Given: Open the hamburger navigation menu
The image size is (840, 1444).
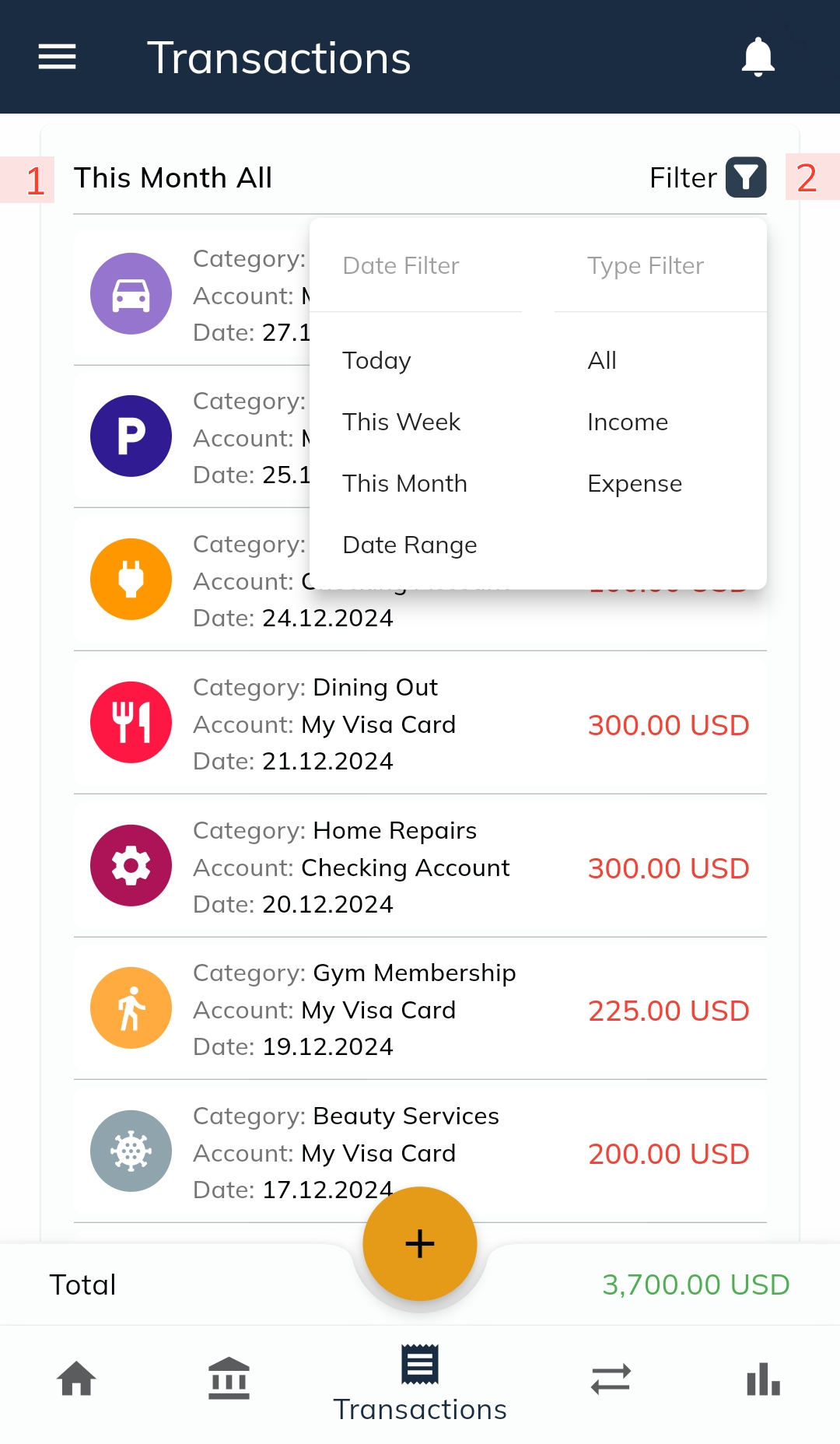Looking at the screenshot, I should [57, 57].
